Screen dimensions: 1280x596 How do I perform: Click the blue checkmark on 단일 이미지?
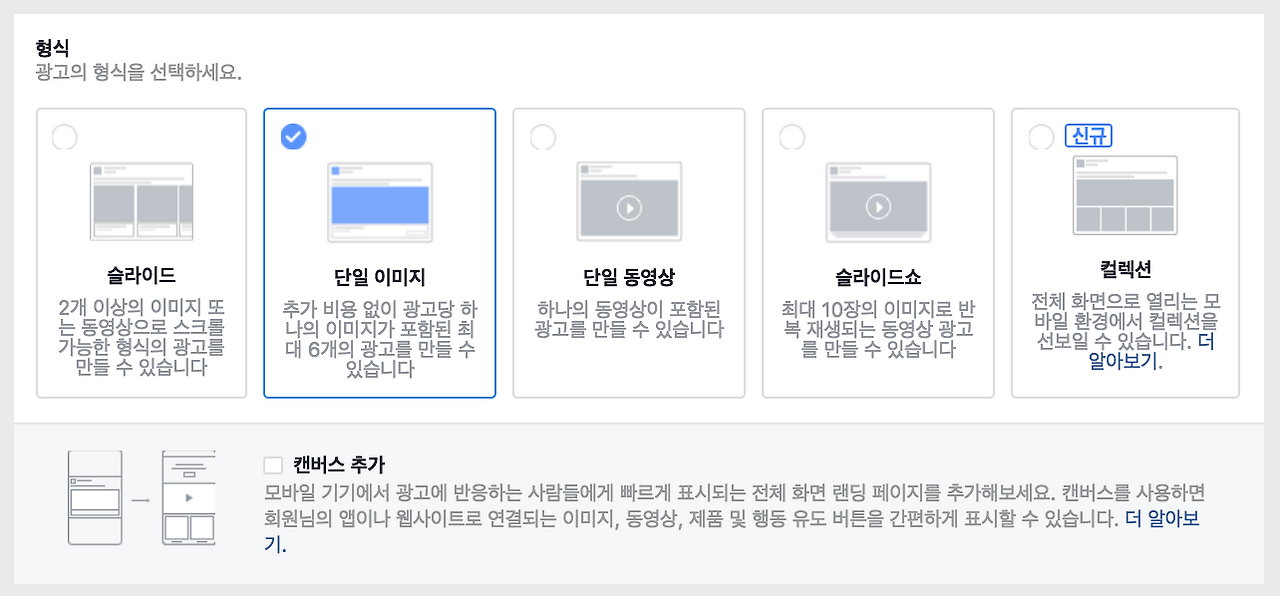pyautogui.click(x=292, y=136)
